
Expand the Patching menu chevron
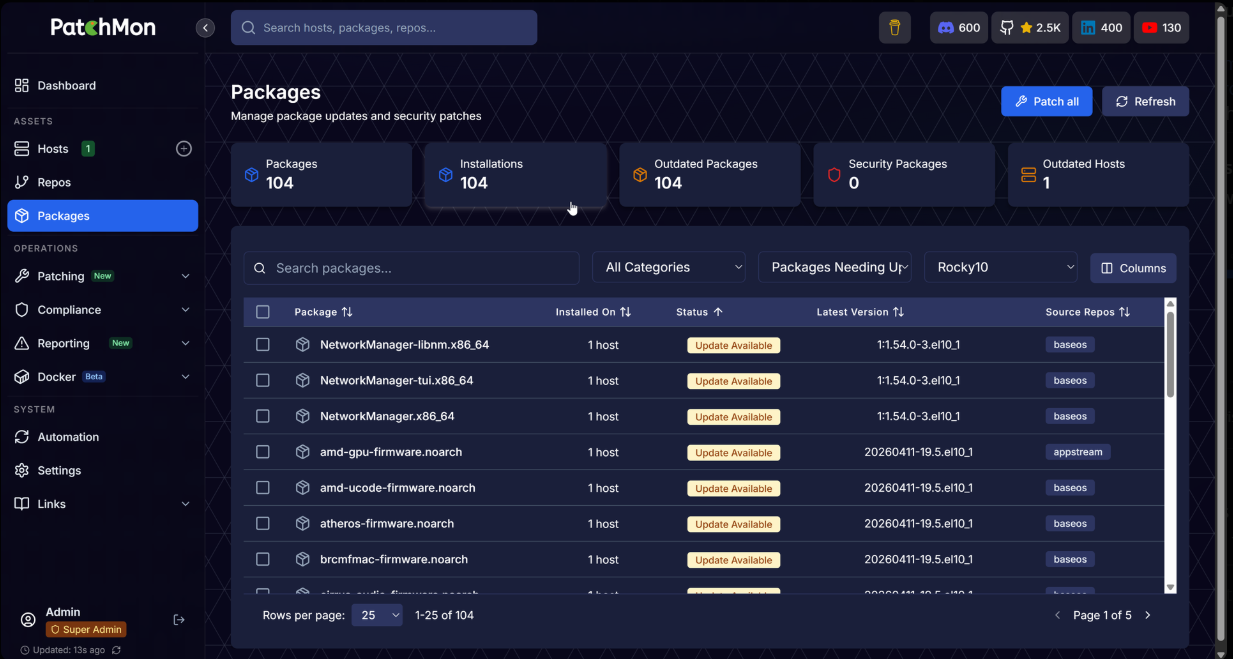coord(185,277)
